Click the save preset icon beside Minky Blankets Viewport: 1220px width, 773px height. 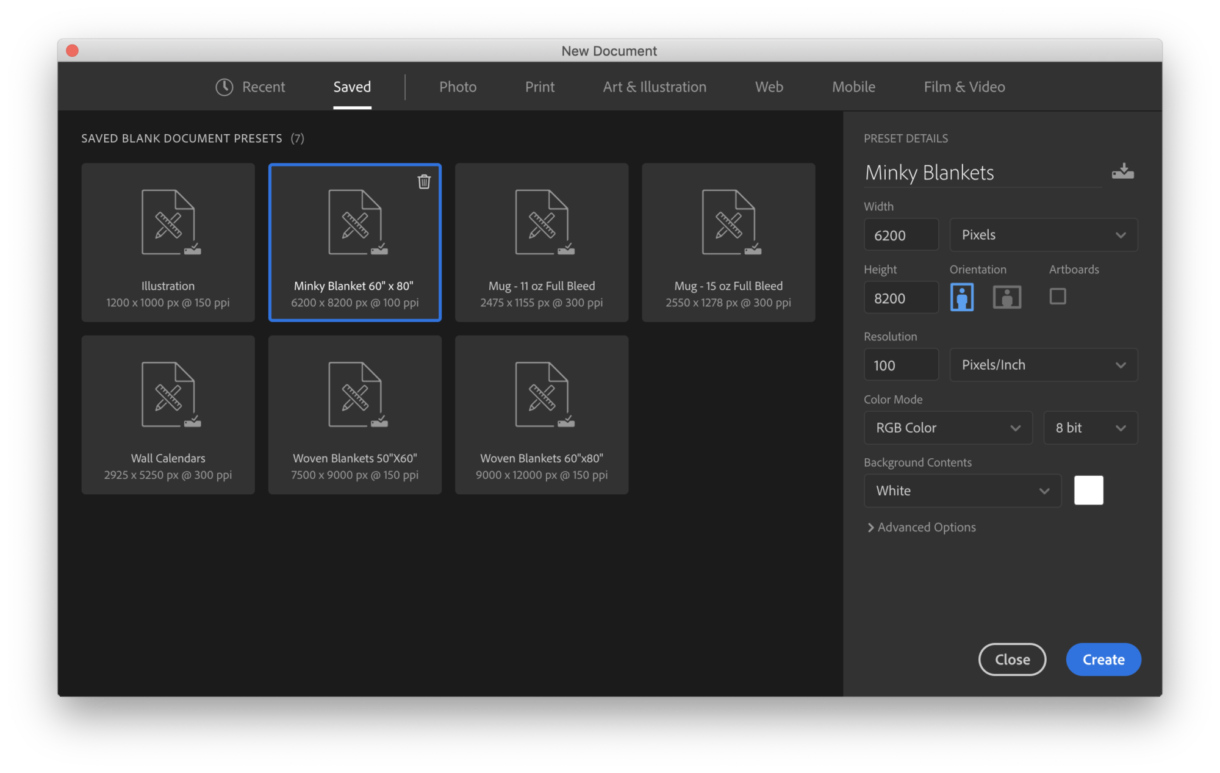pyautogui.click(x=1122, y=172)
